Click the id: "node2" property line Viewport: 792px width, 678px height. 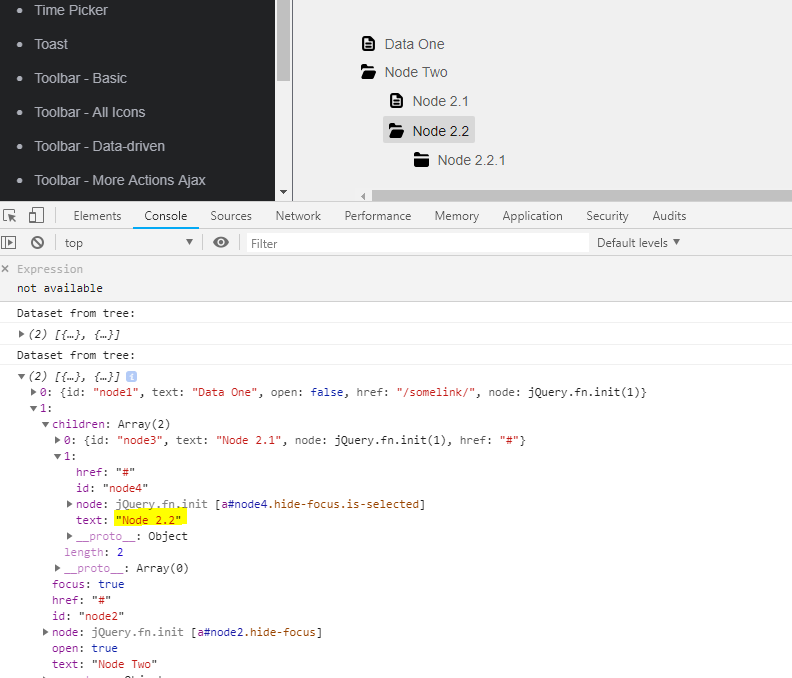click(88, 616)
